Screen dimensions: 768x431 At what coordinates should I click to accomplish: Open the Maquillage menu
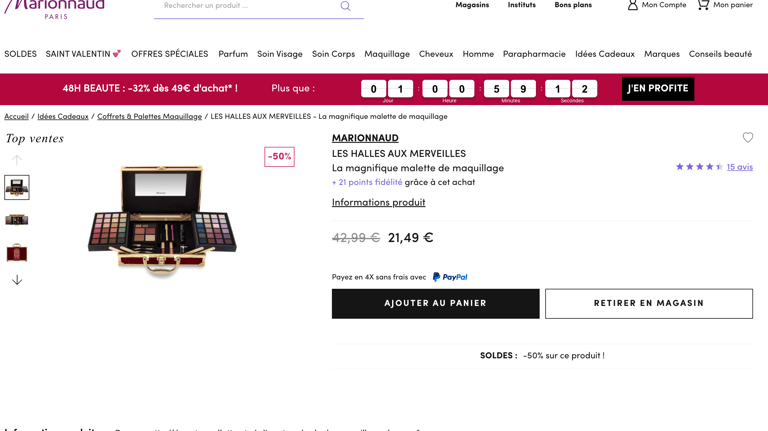(x=387, y=54)
